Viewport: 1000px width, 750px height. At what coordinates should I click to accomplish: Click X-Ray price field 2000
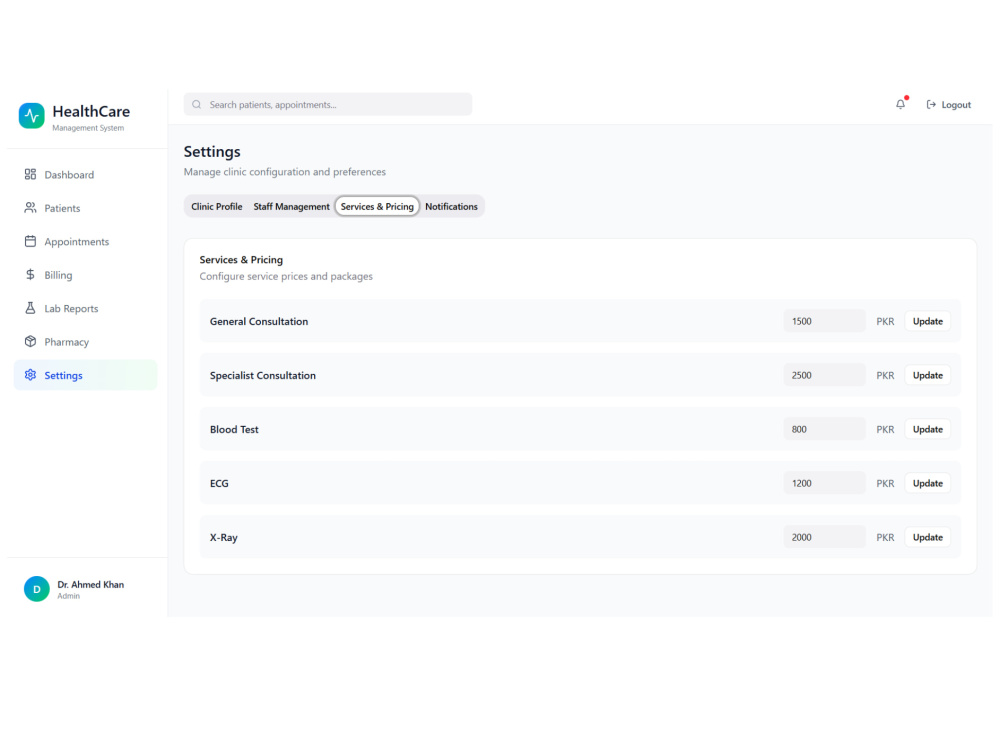824,538
